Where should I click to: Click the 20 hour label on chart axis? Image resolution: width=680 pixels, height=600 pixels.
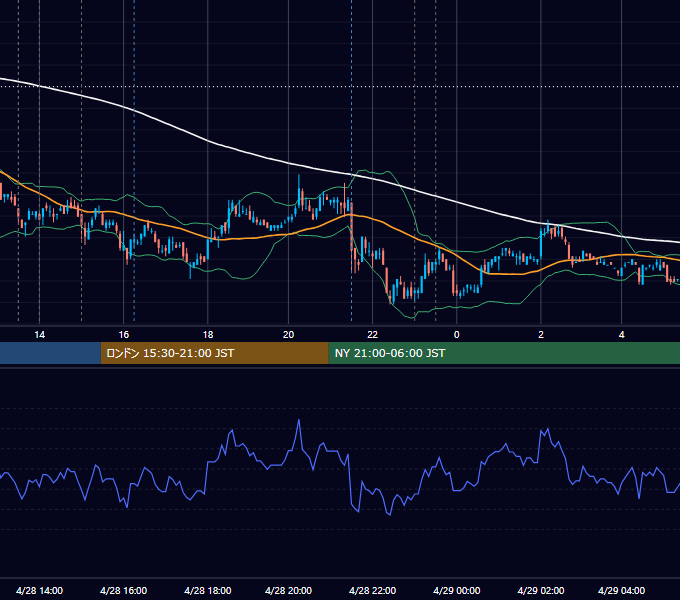(x=288, y=335)
